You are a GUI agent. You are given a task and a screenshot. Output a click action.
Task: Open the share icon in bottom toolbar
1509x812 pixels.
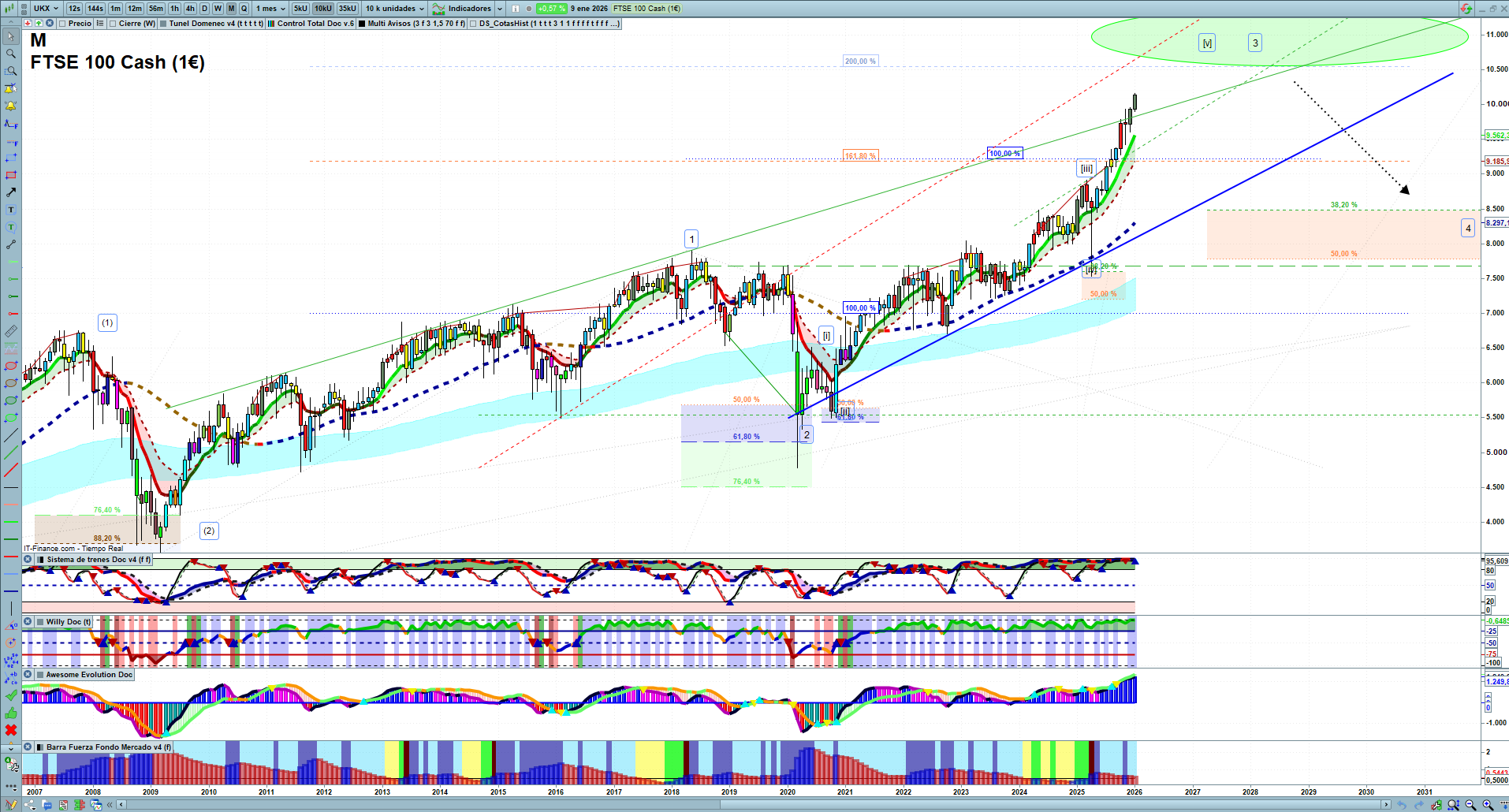[30, 805]
